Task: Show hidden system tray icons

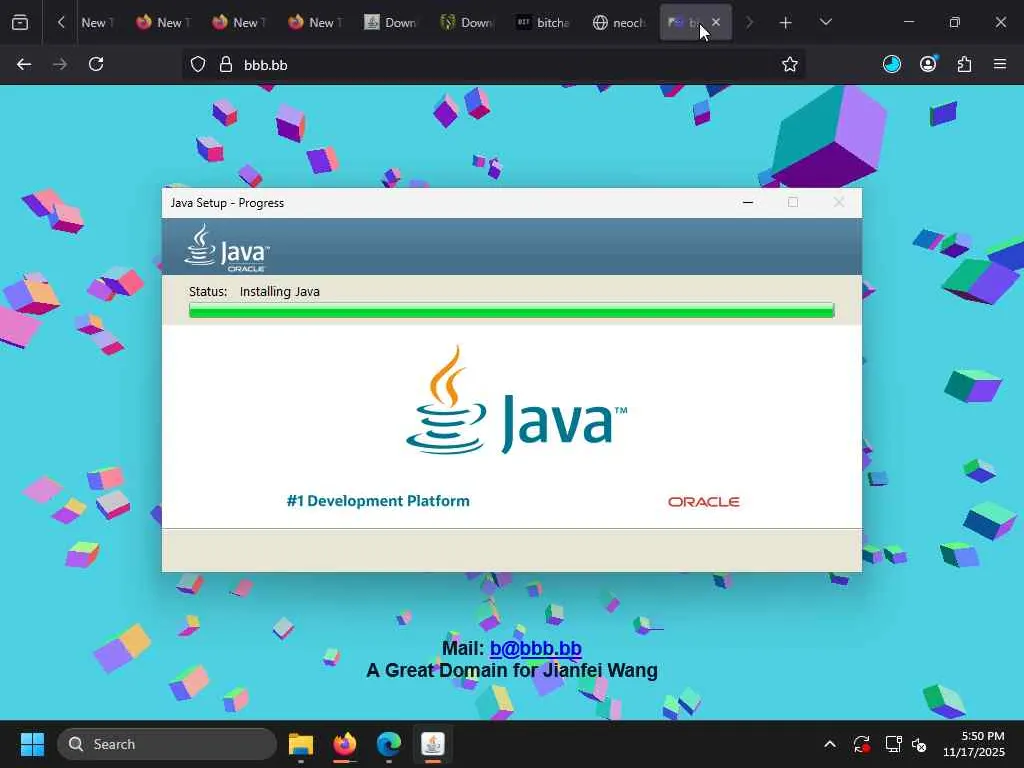Action: tap(829, 744)
